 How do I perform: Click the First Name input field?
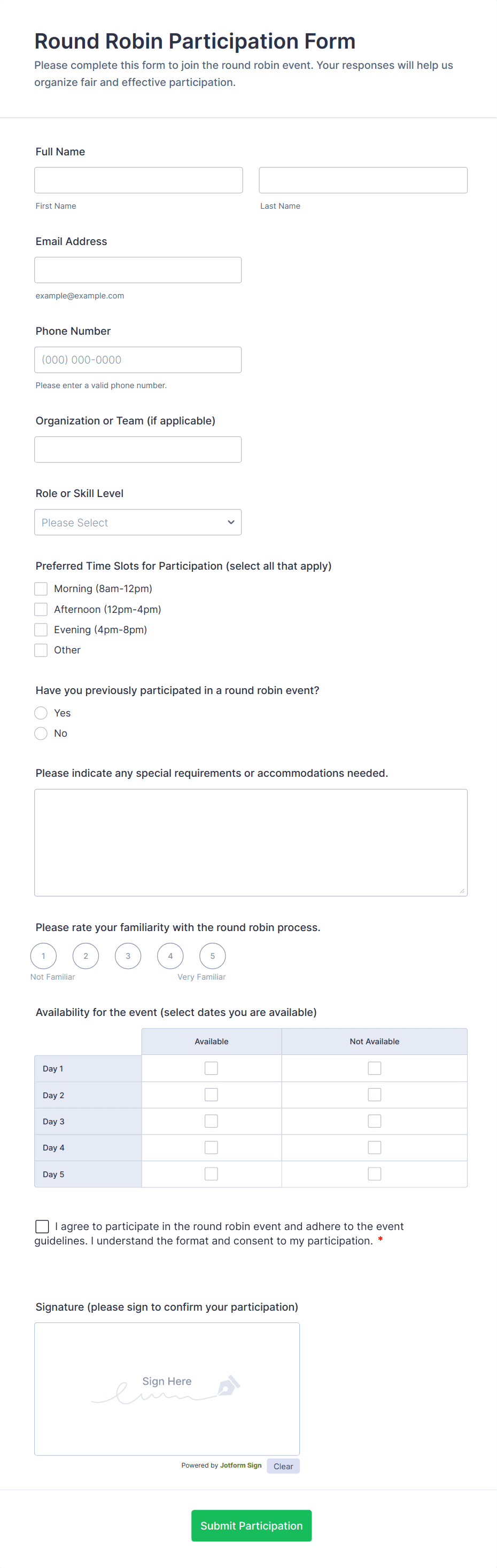pos(138,179)
